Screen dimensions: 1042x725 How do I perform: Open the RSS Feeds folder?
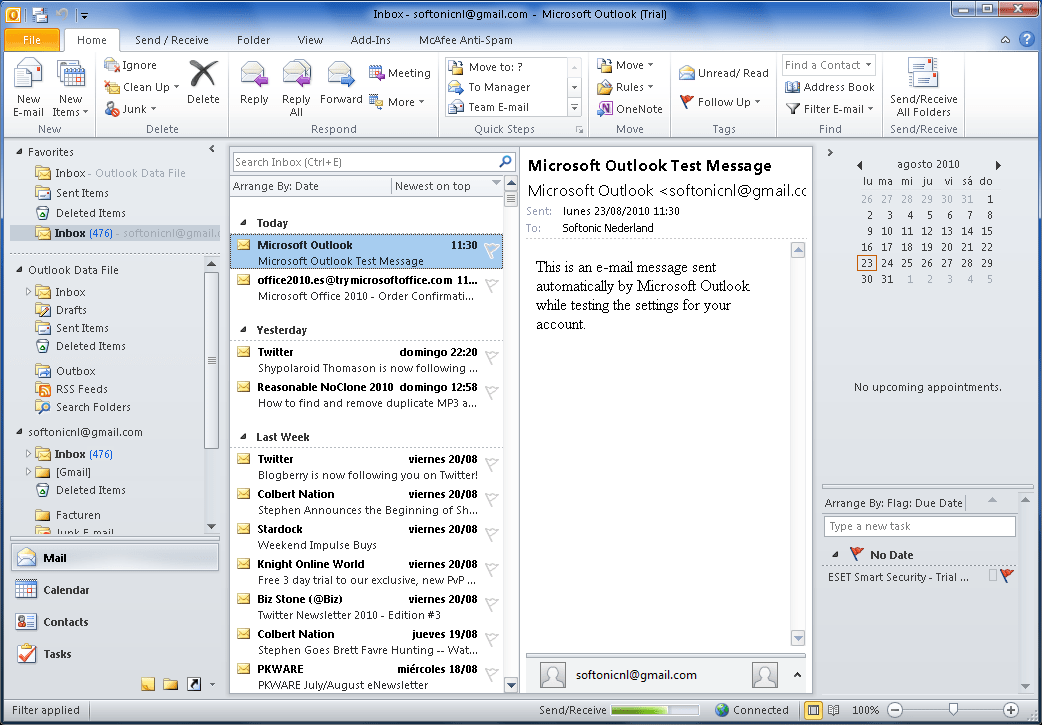click(x=81, y=389)
